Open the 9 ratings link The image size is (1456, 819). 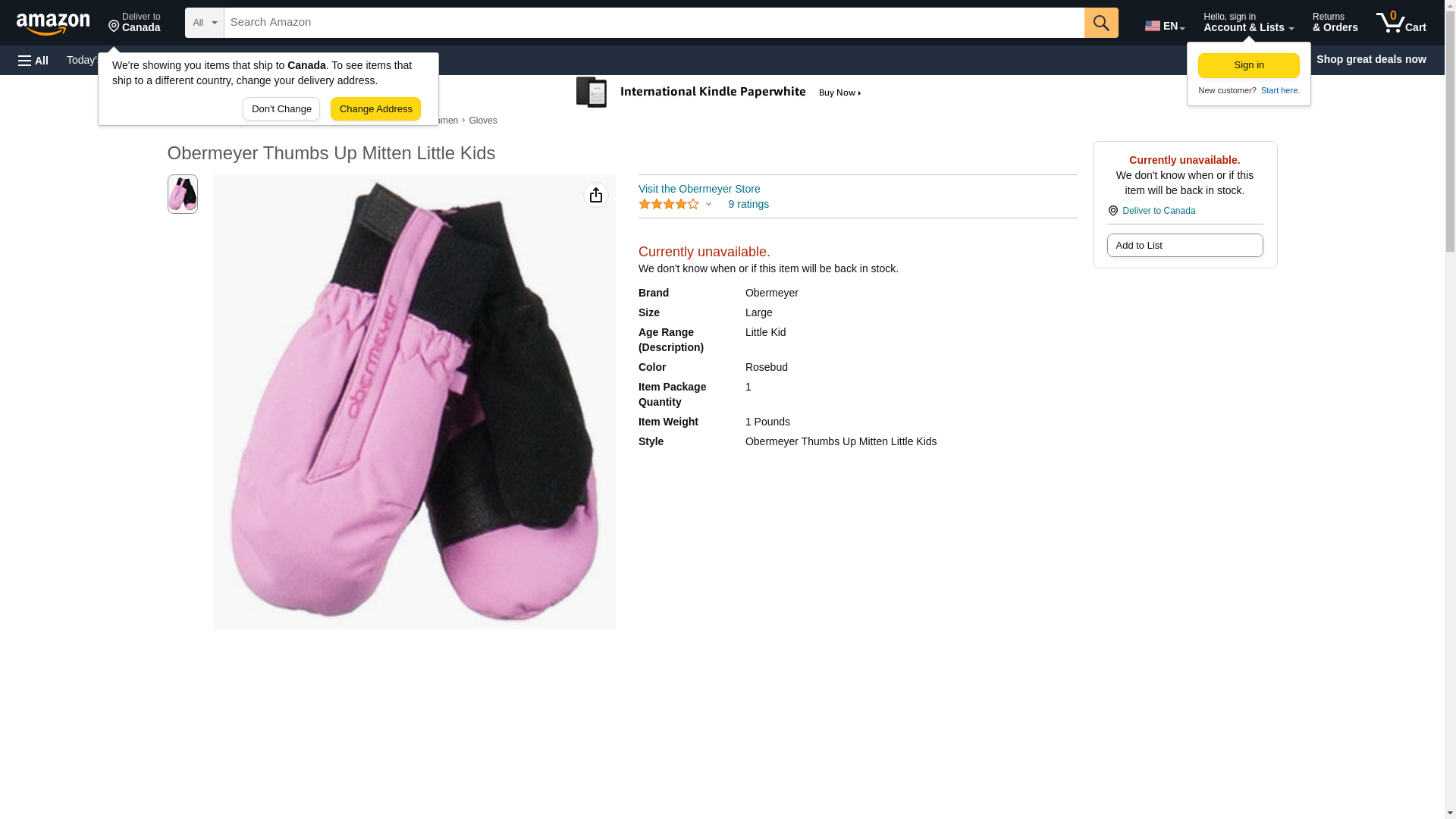[x=748, y=204]
